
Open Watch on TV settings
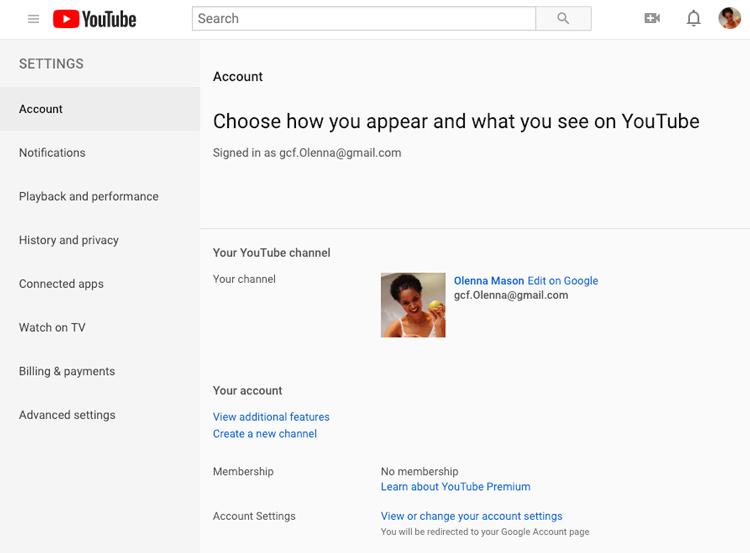pos(52,328)
